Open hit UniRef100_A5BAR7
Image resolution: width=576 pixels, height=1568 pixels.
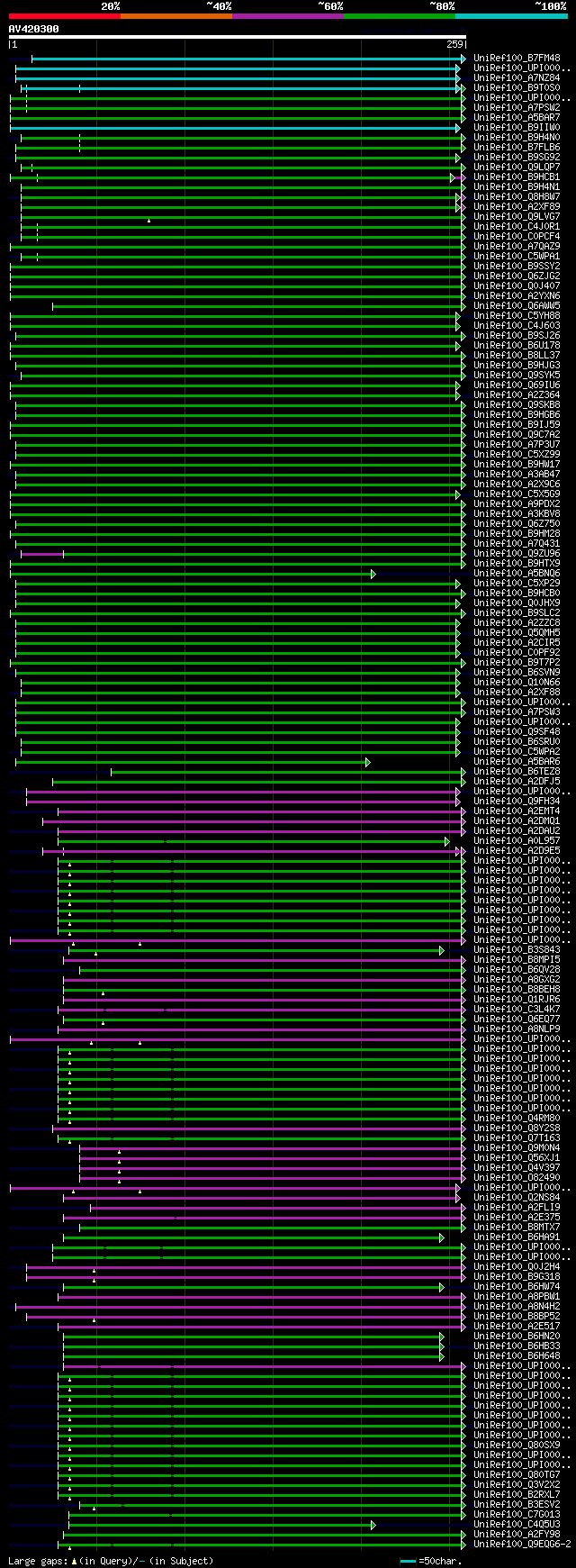tap(517, 118)
